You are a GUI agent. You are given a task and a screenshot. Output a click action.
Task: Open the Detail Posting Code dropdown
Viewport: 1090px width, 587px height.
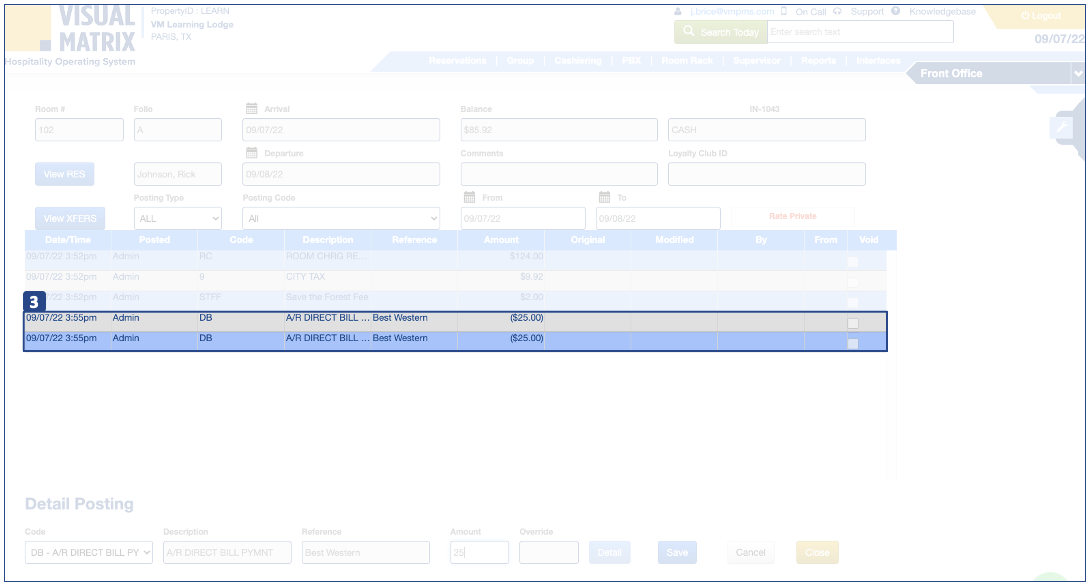(x=89, y=552)
